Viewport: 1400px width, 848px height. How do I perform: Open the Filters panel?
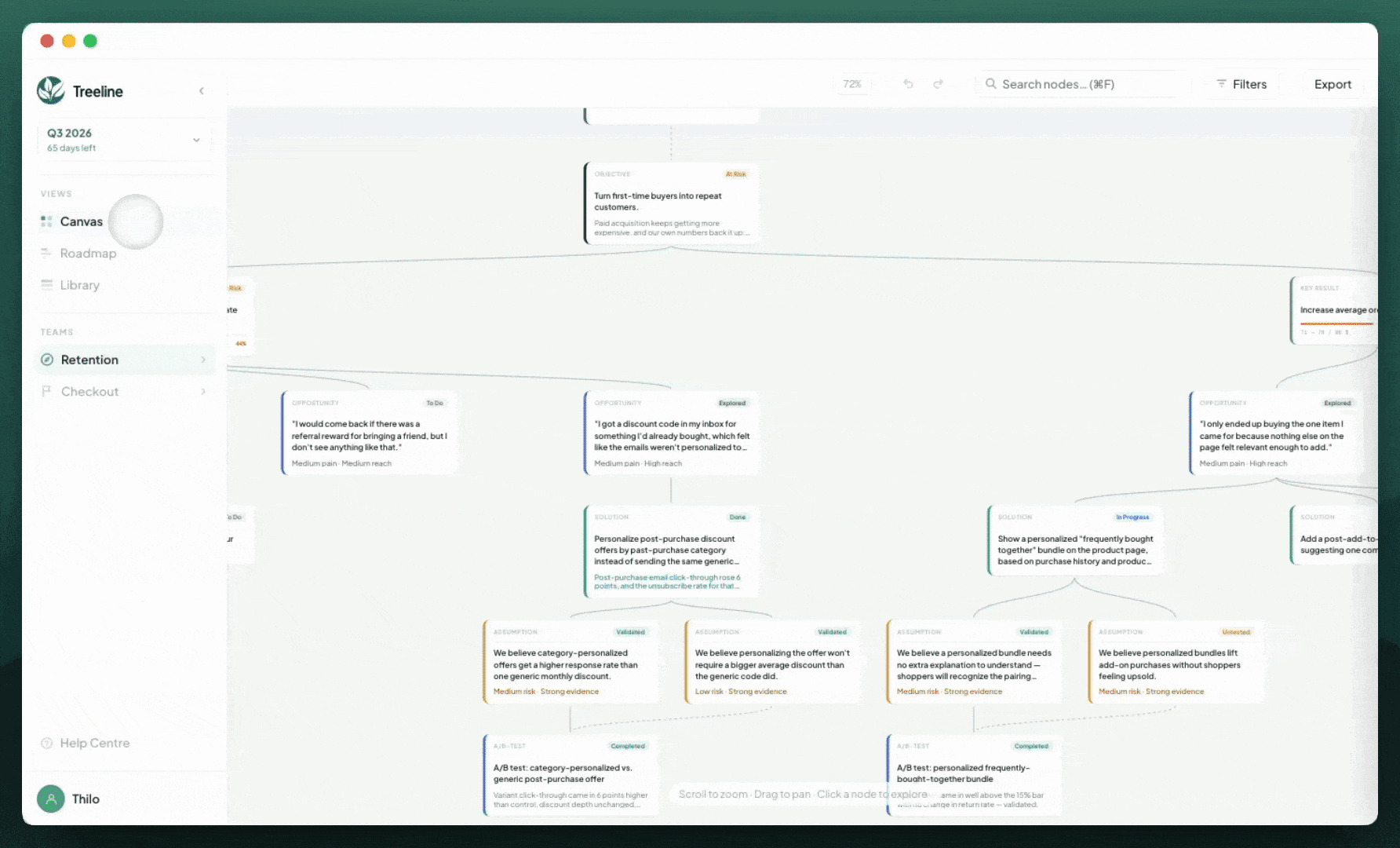(x=1241, y=84)
